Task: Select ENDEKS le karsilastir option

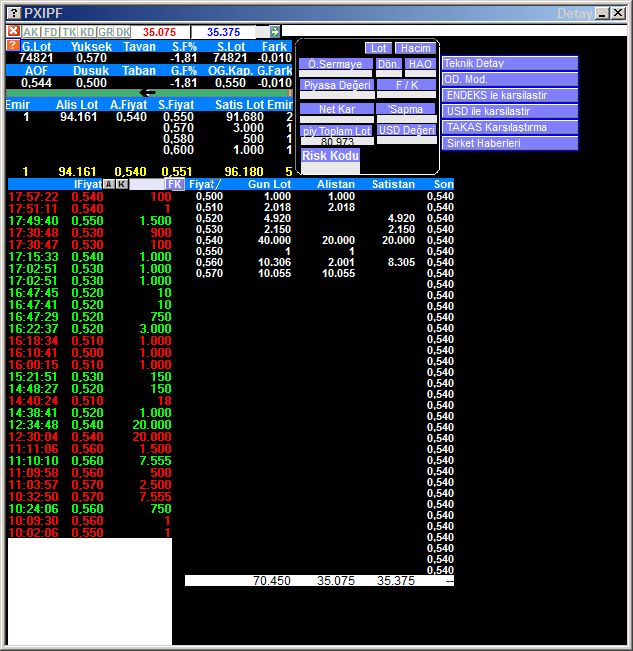Action: pyautogui.click(x=510, y=95)
